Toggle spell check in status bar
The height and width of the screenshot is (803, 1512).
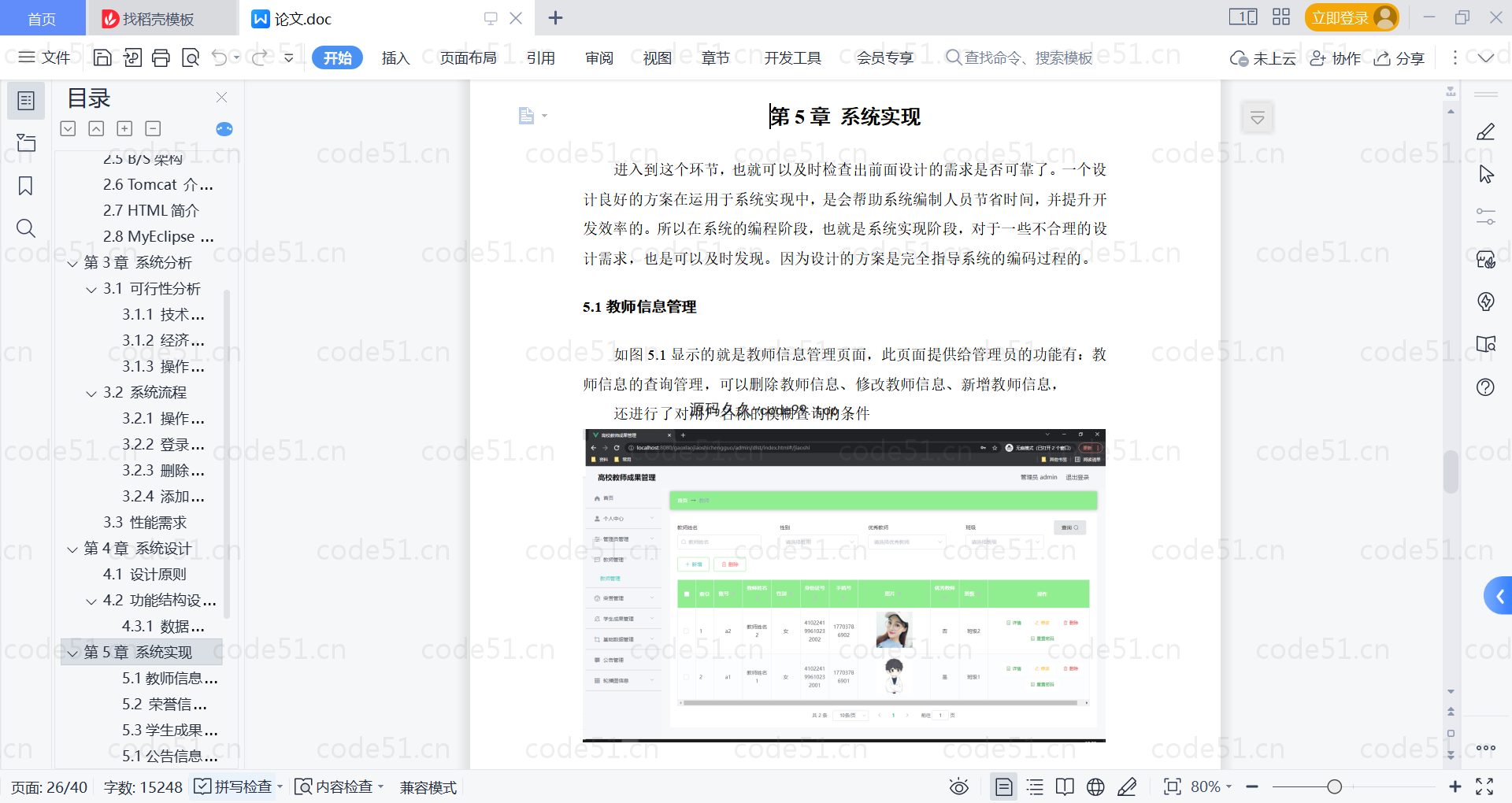pos(233,786)
